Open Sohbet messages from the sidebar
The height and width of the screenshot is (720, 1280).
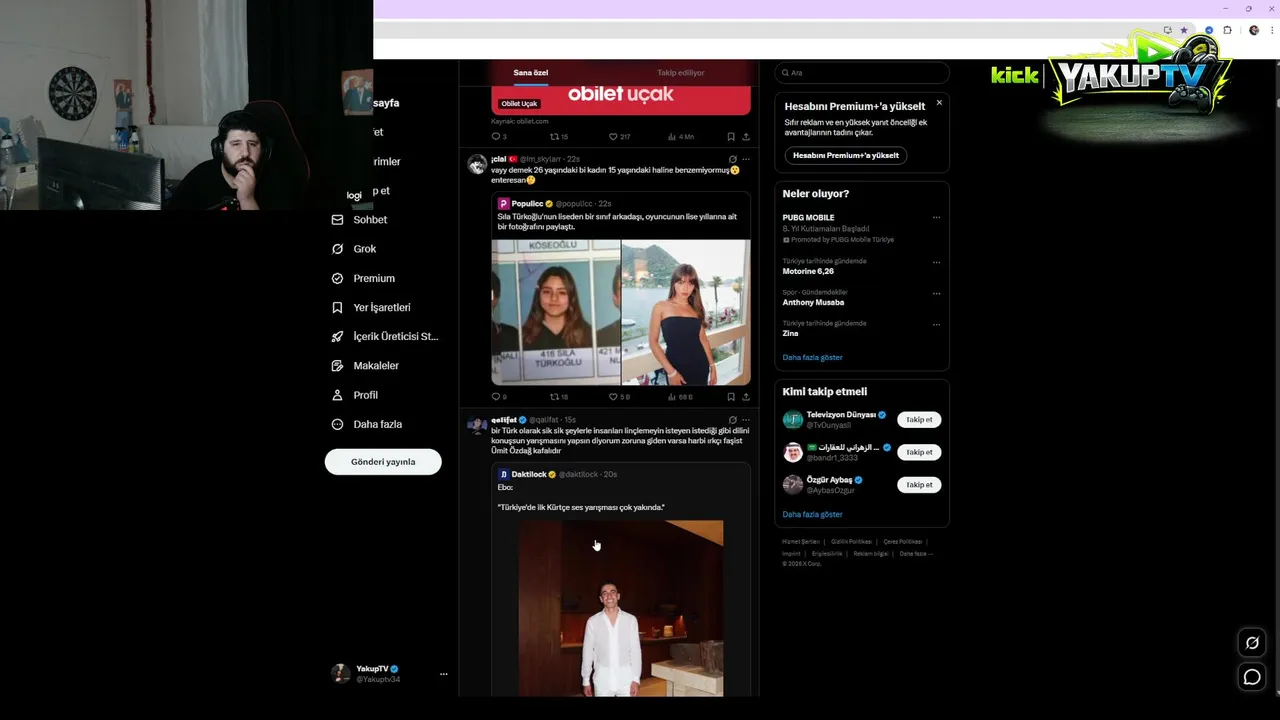point(359,220)
